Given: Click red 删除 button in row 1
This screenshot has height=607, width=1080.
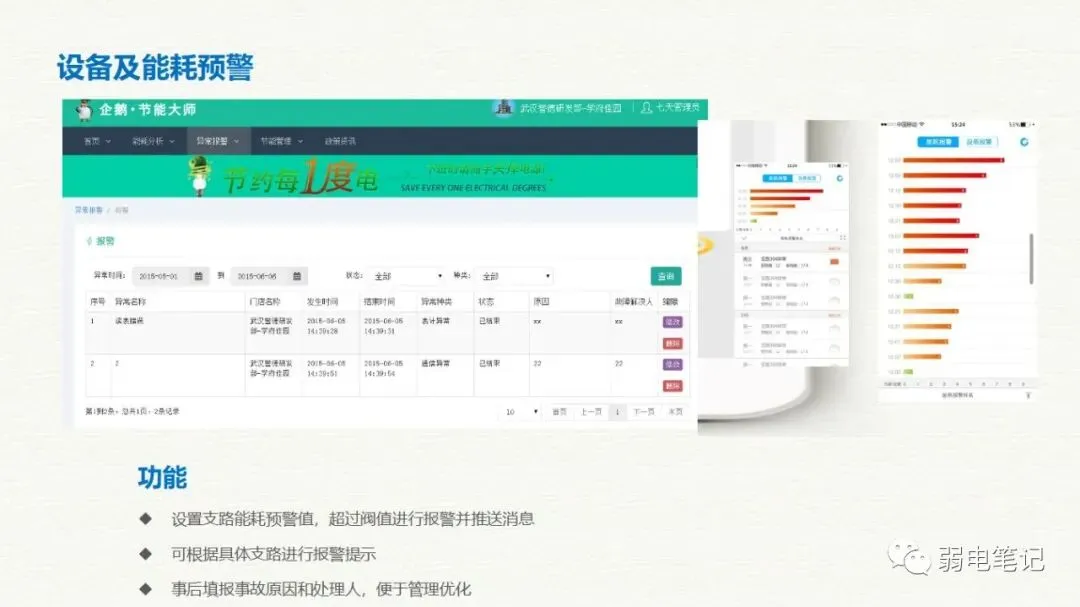Looking at the screenshot, I should click(672, 343).
